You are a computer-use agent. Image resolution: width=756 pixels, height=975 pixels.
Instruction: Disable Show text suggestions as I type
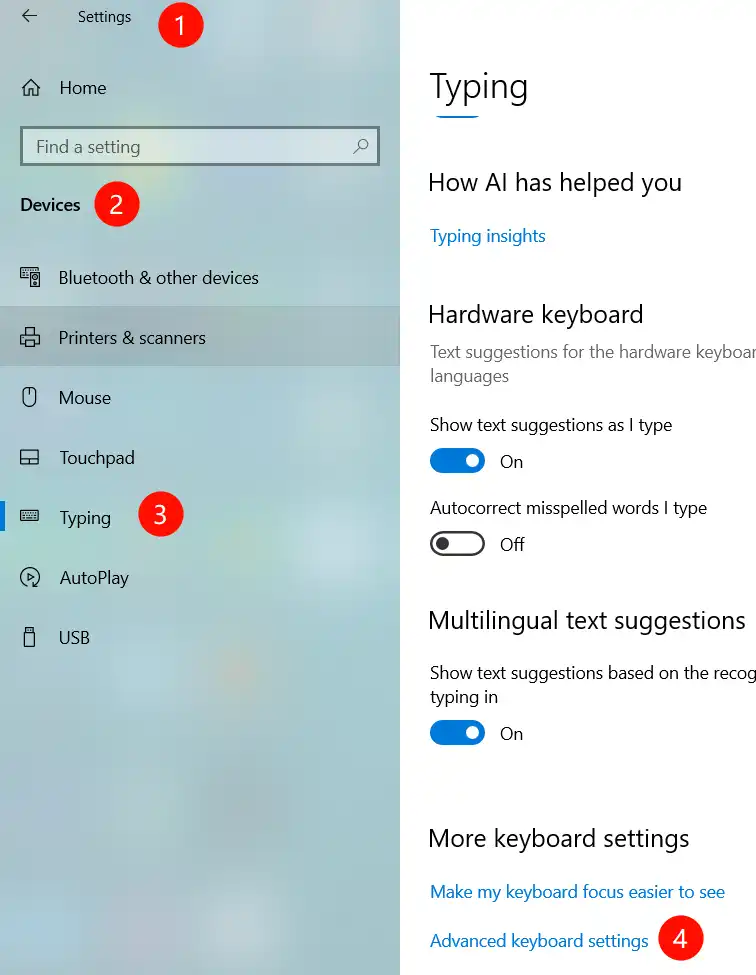457,461
